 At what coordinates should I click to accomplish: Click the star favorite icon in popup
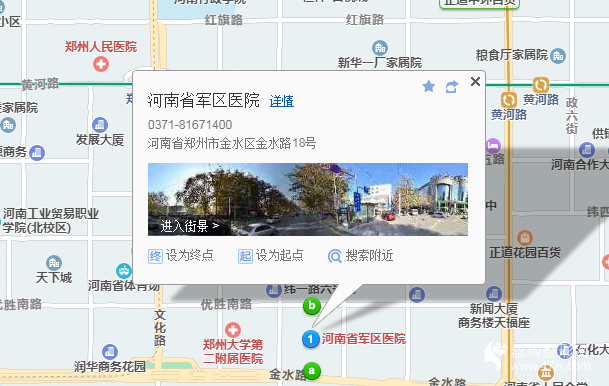point(428,86)
